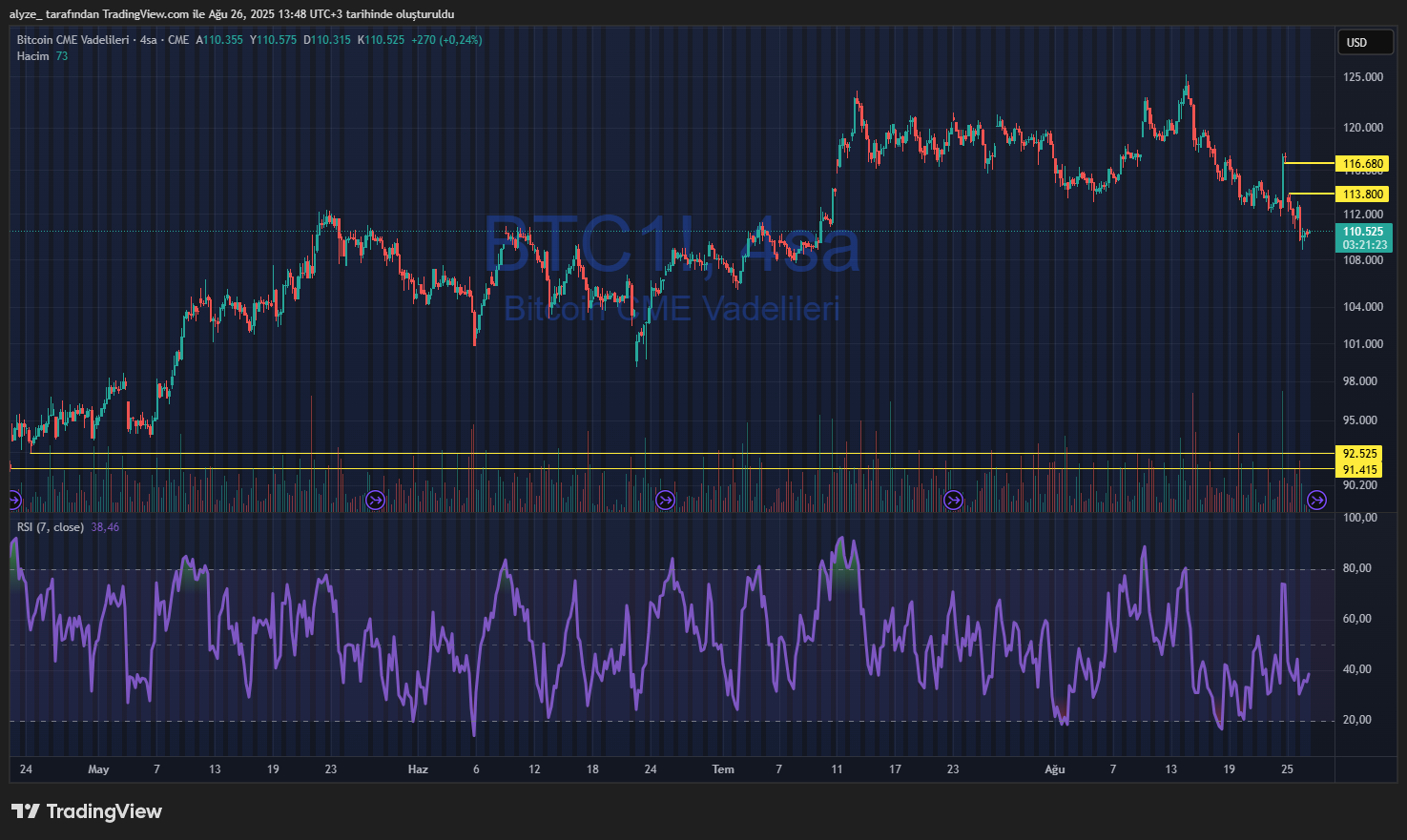The image size is (1407, 840).
Task: Click the Ağu label on the time axis
Action: [x=1054, y=769]
